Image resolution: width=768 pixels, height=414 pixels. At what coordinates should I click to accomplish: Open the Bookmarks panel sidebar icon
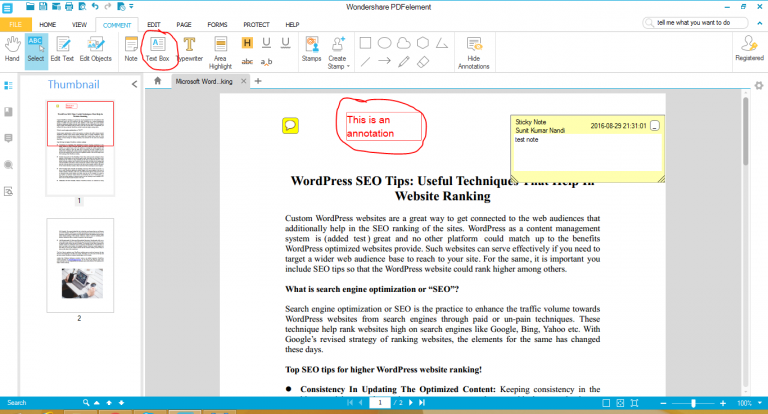8,112
